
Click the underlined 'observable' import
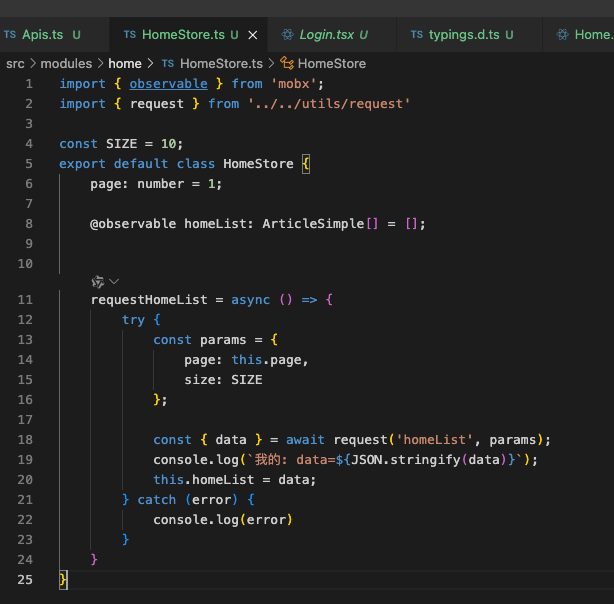tap(168, 84)
